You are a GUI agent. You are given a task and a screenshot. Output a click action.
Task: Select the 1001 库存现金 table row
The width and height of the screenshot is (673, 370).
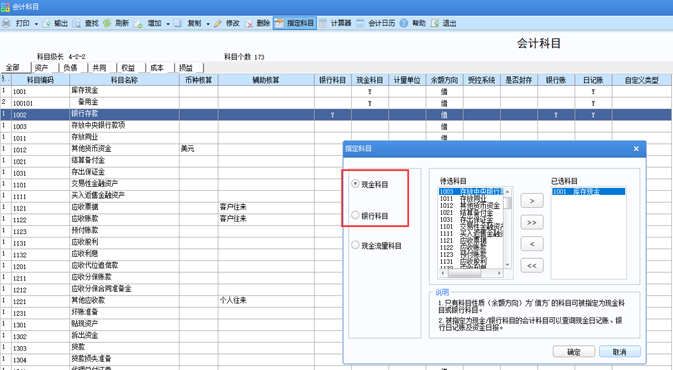[336, 91]
